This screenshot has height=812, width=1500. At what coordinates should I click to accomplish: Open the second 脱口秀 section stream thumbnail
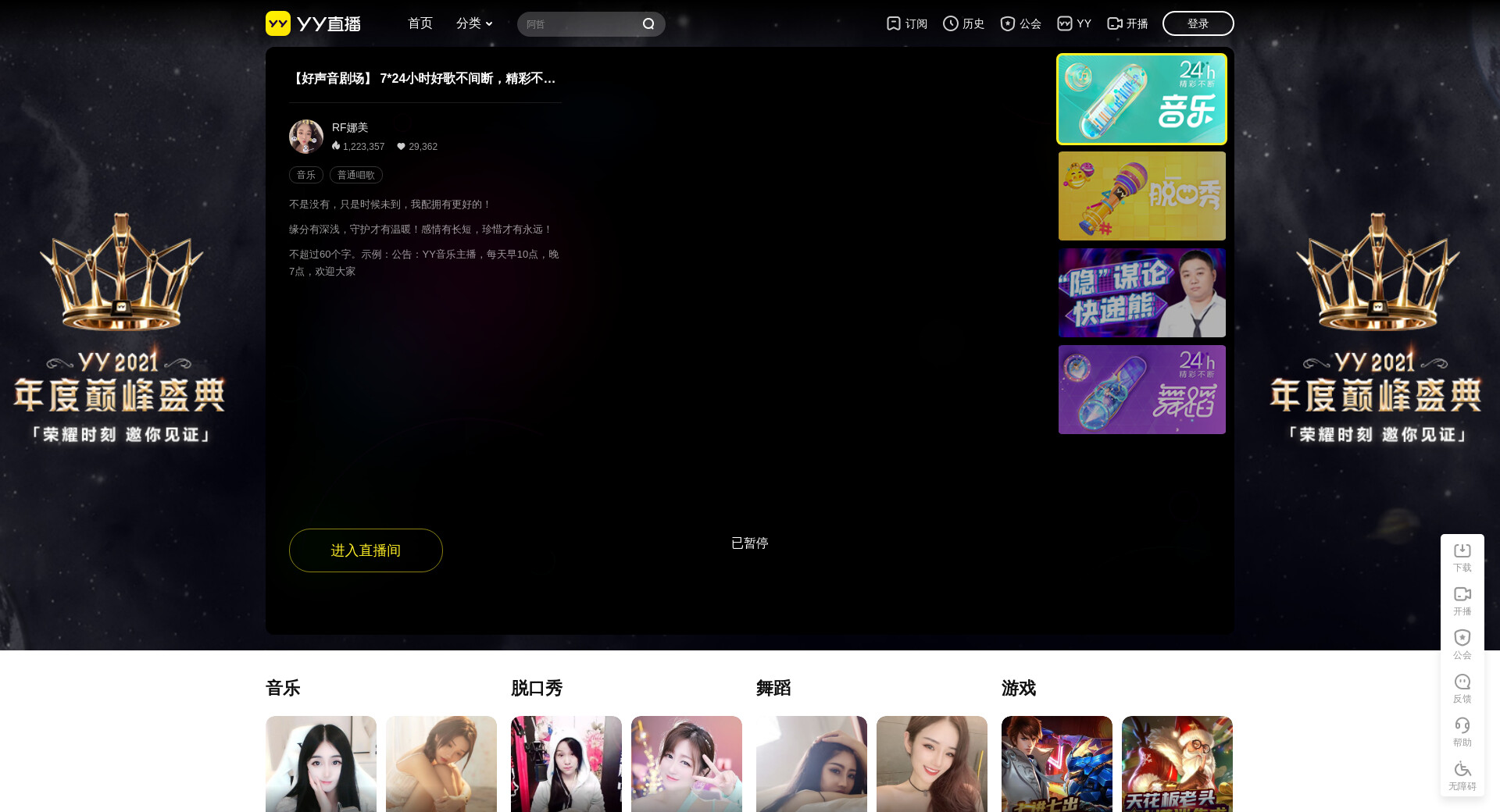687,764
